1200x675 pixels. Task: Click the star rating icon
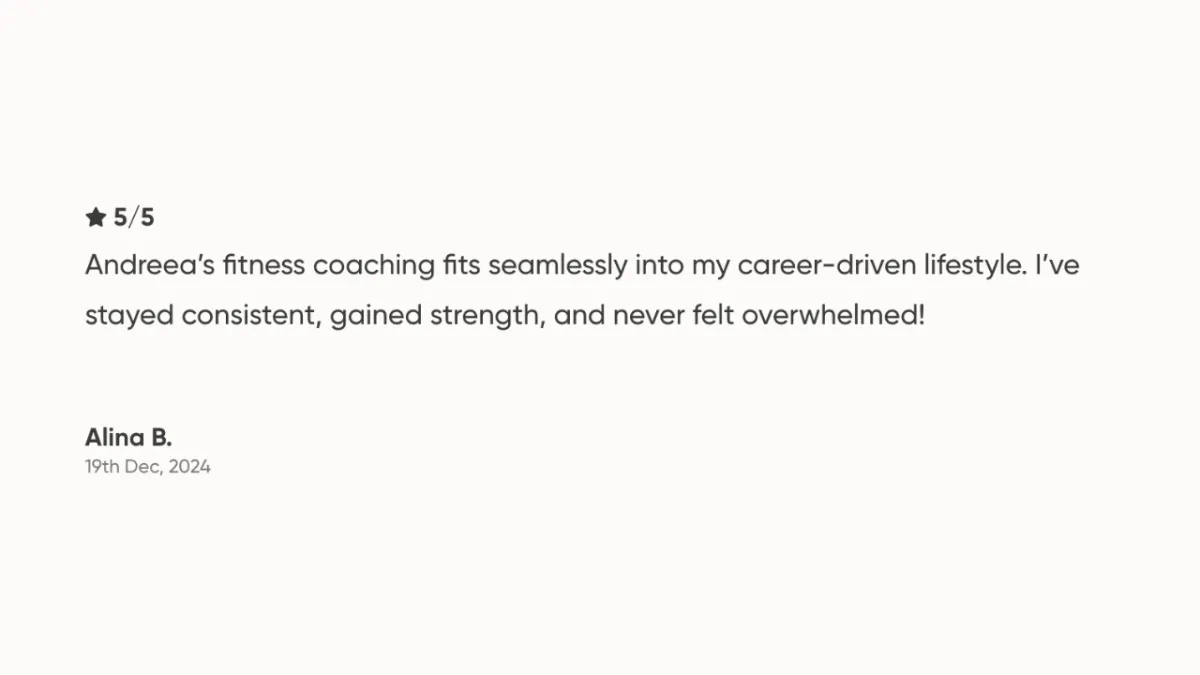pos(95,217)
